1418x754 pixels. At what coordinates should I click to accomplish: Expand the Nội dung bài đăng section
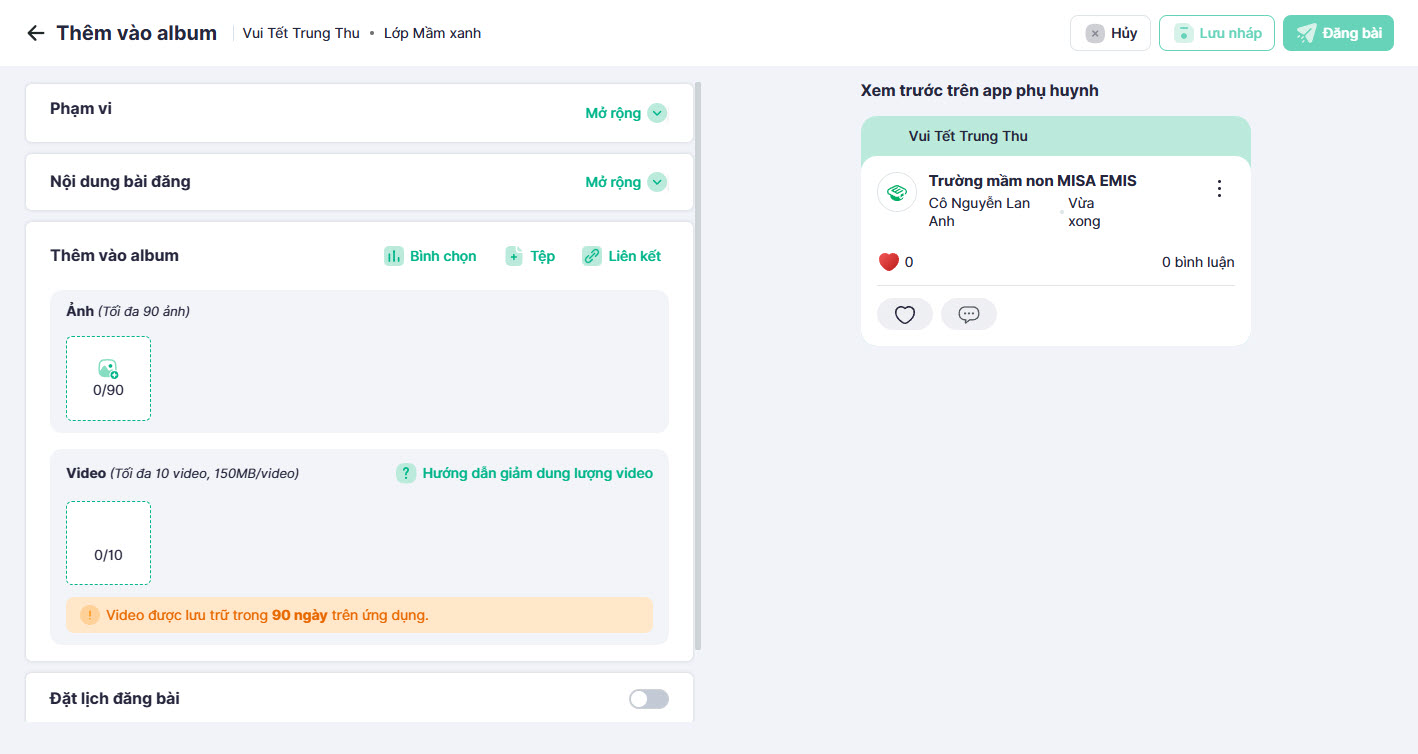pos(613,182)
